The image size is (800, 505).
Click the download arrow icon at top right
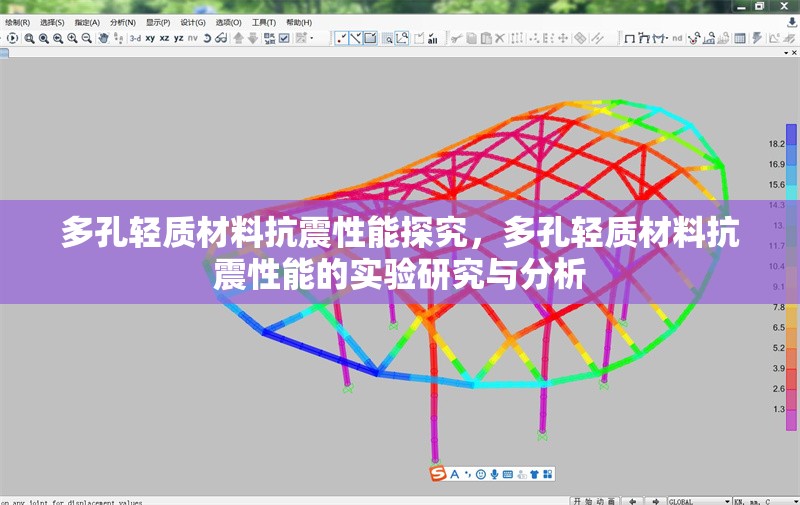click(792, 22)
